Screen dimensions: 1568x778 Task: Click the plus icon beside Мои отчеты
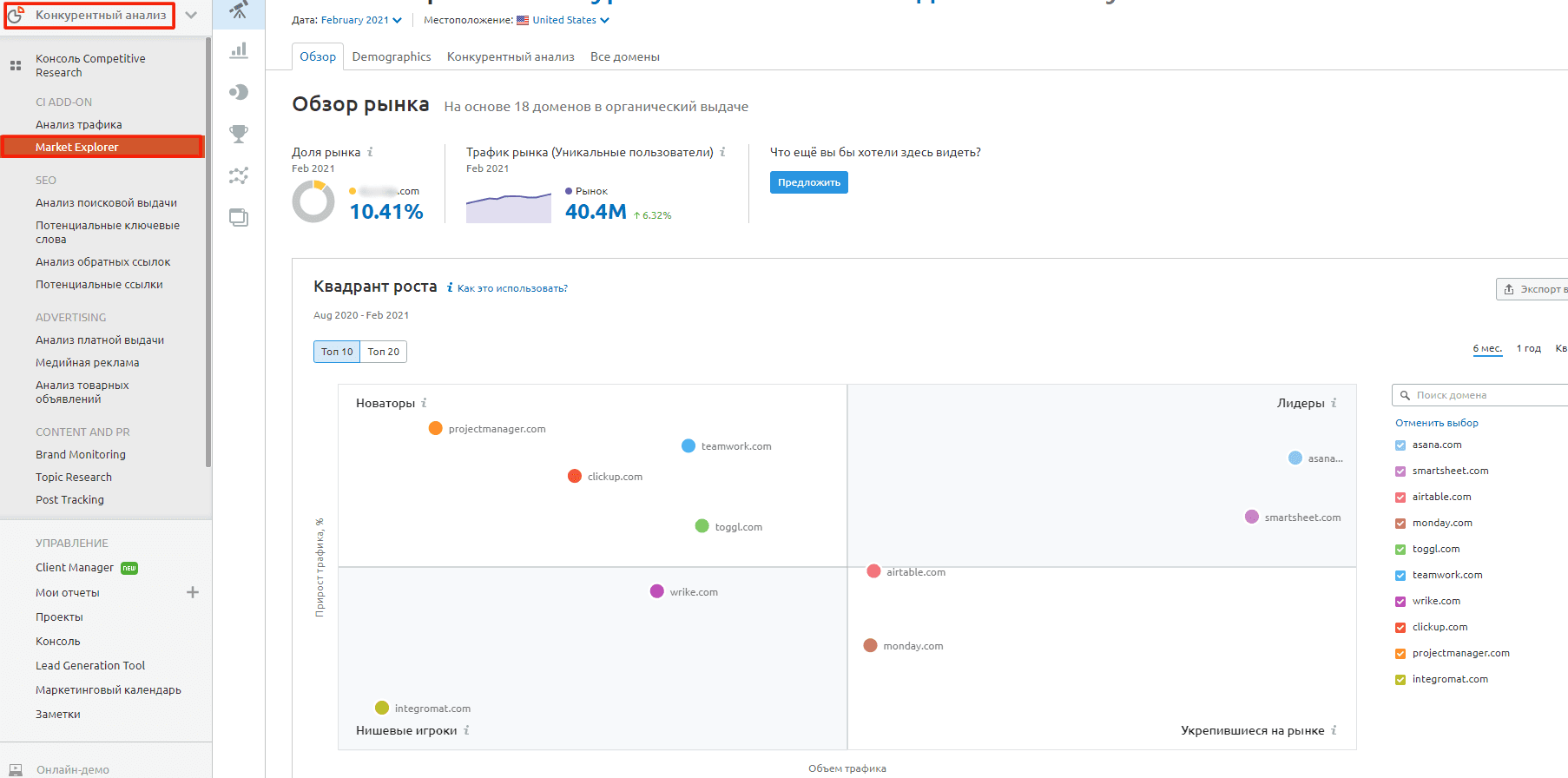[x=193, y=592]
